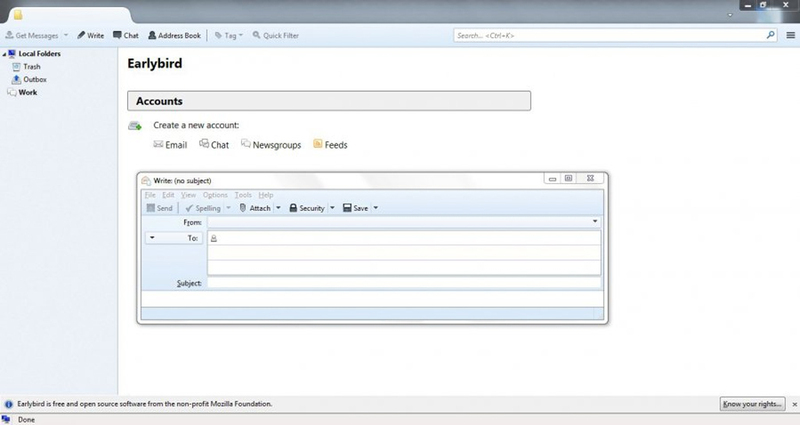Dismiss the Mozilla Foundation notification bar

pyautogui.click(x=794, y=404)
